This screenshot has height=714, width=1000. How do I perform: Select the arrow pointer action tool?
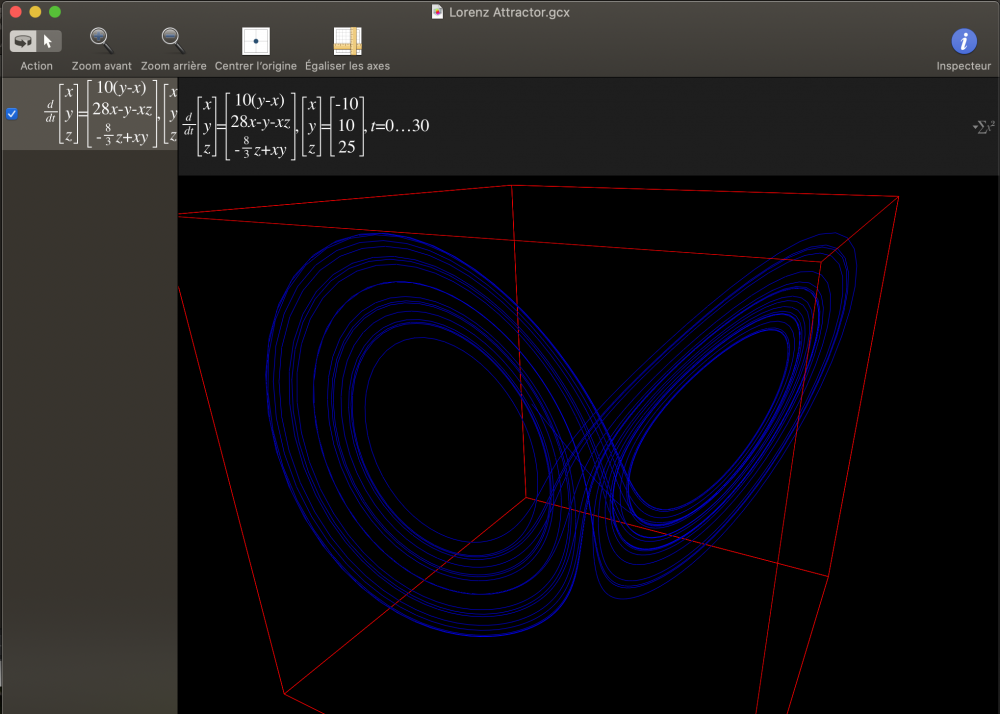(x=49, y=41)
